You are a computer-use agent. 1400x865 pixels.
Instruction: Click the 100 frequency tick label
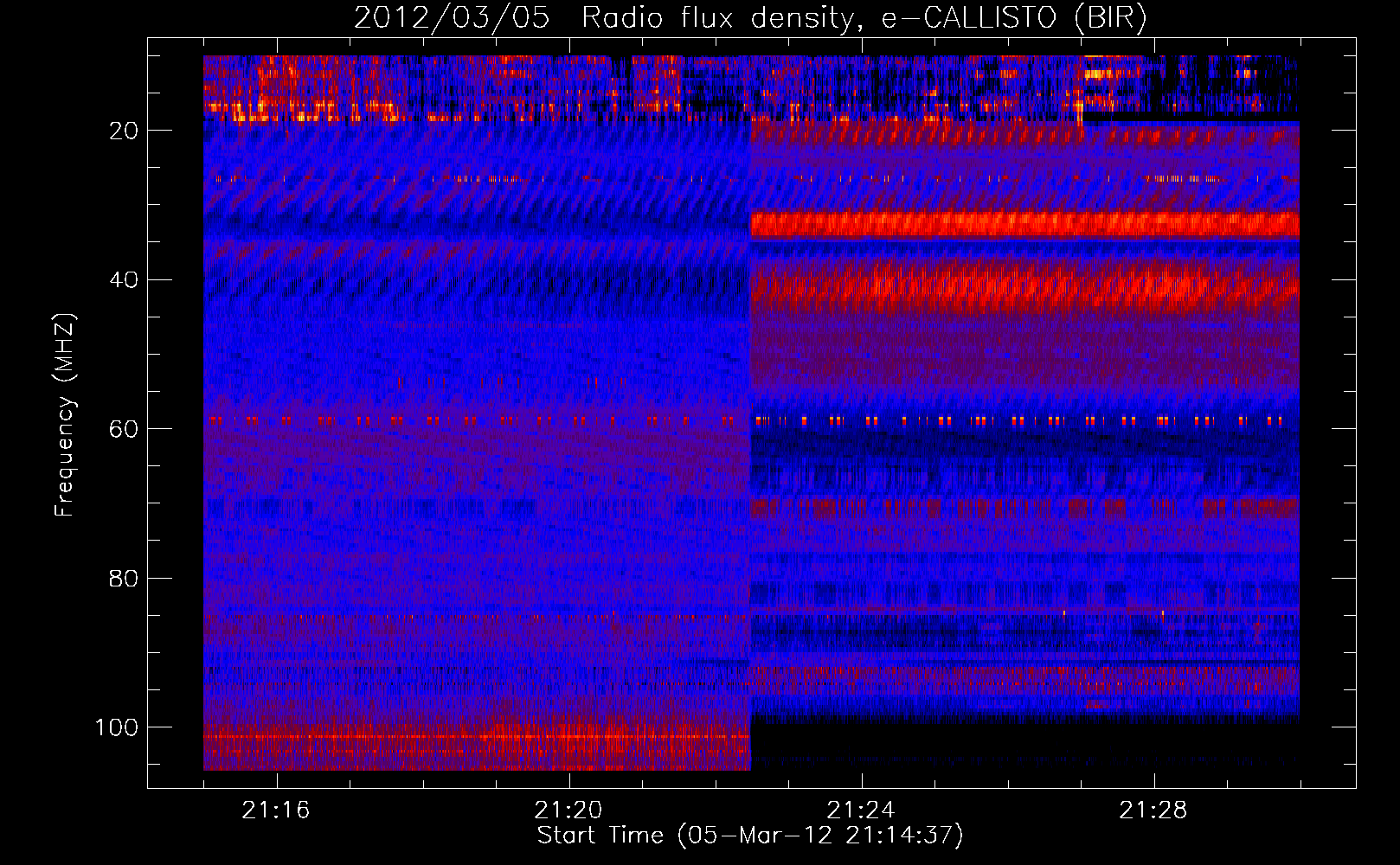117,727
